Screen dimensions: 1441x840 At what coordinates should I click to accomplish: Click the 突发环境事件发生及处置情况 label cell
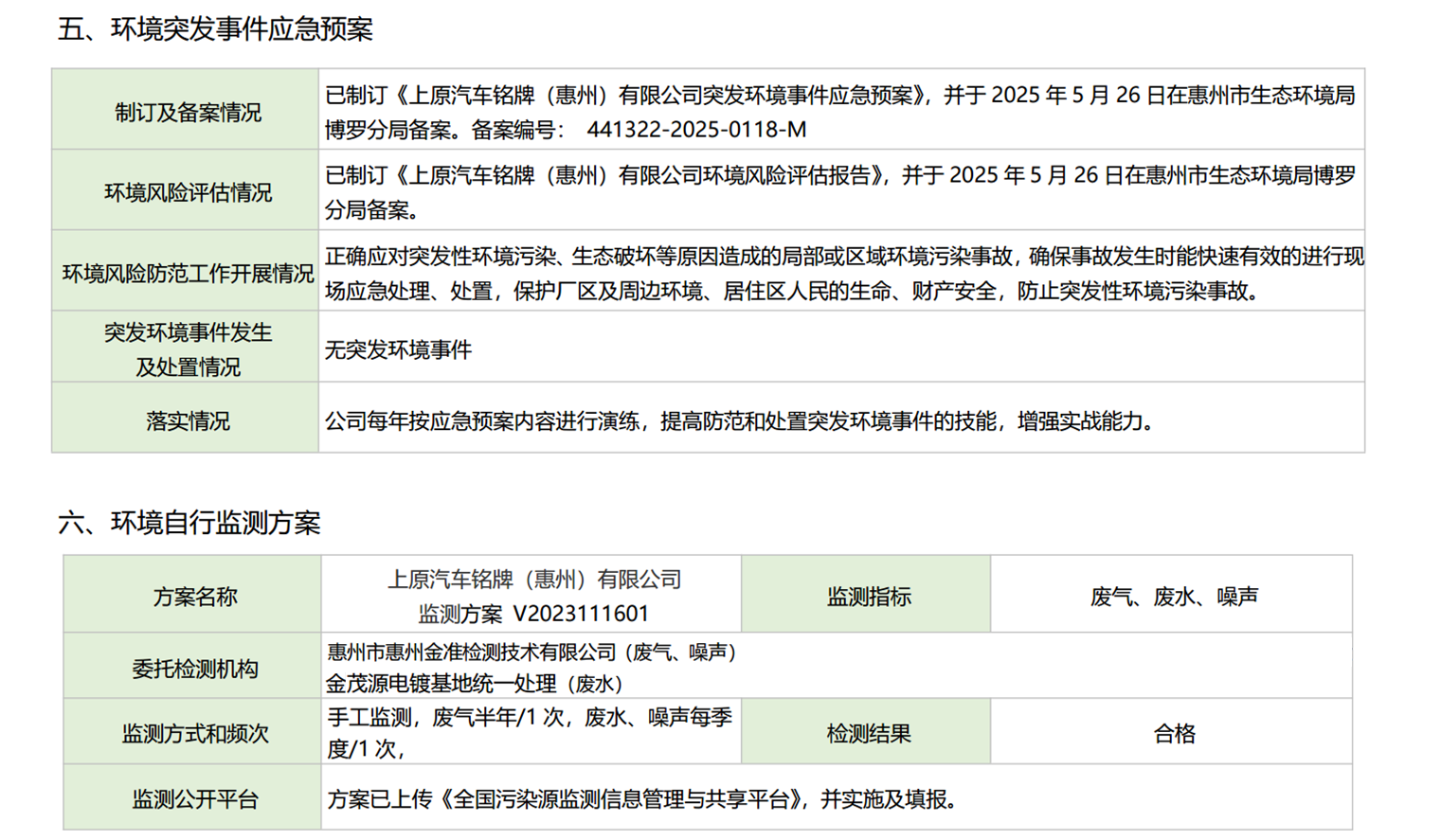(x=186, y=347)
